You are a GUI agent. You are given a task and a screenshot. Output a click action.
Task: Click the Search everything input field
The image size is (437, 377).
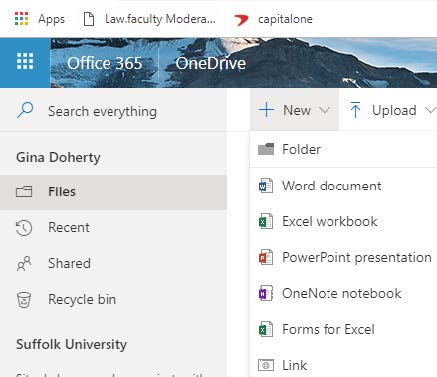[113, 111]
